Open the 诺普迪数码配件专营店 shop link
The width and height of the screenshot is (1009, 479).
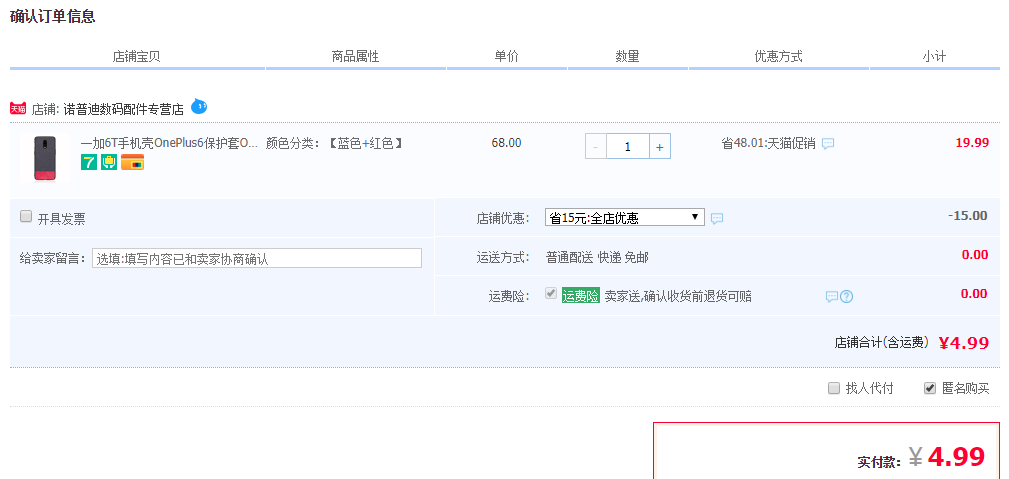(x=124, y=109)
